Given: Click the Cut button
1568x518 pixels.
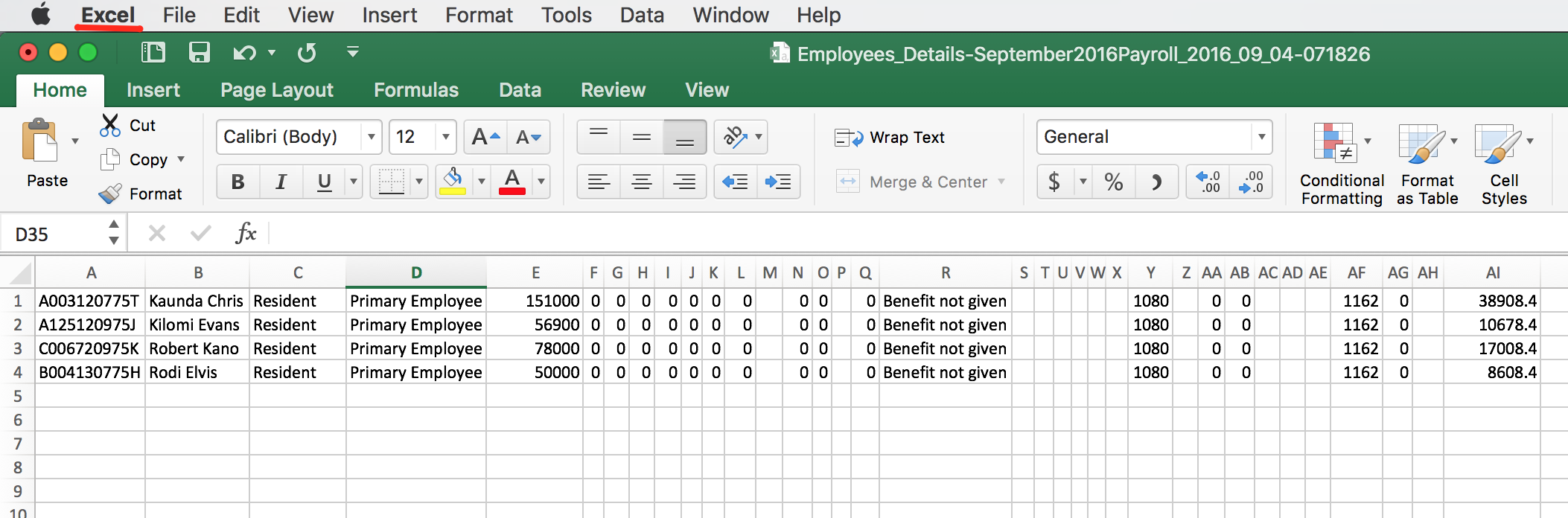Looking at the screenshot, I should tap(128, 125).
